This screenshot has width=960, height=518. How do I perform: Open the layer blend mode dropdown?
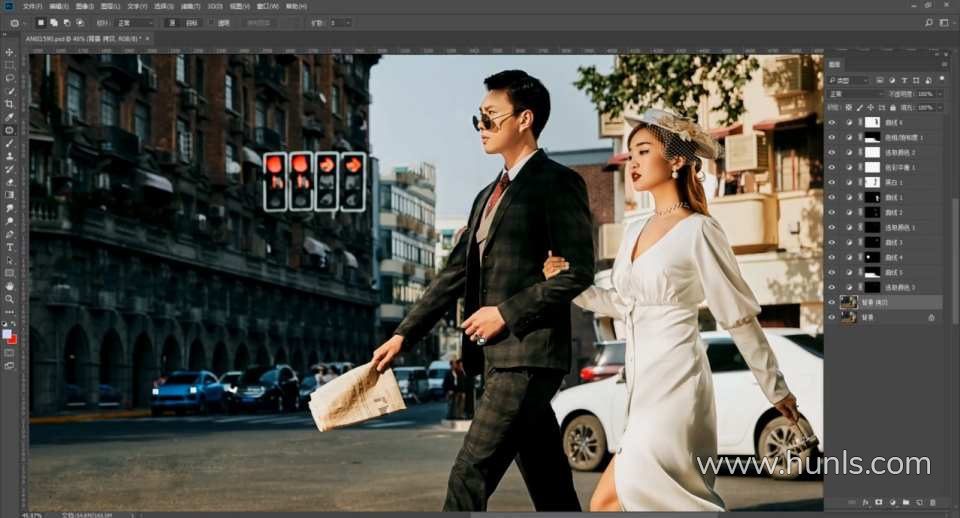click(855, 94)
